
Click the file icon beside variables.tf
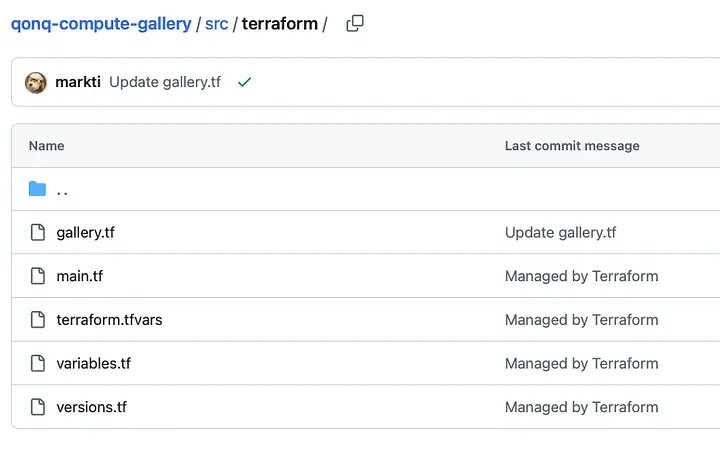coord(38,363)
